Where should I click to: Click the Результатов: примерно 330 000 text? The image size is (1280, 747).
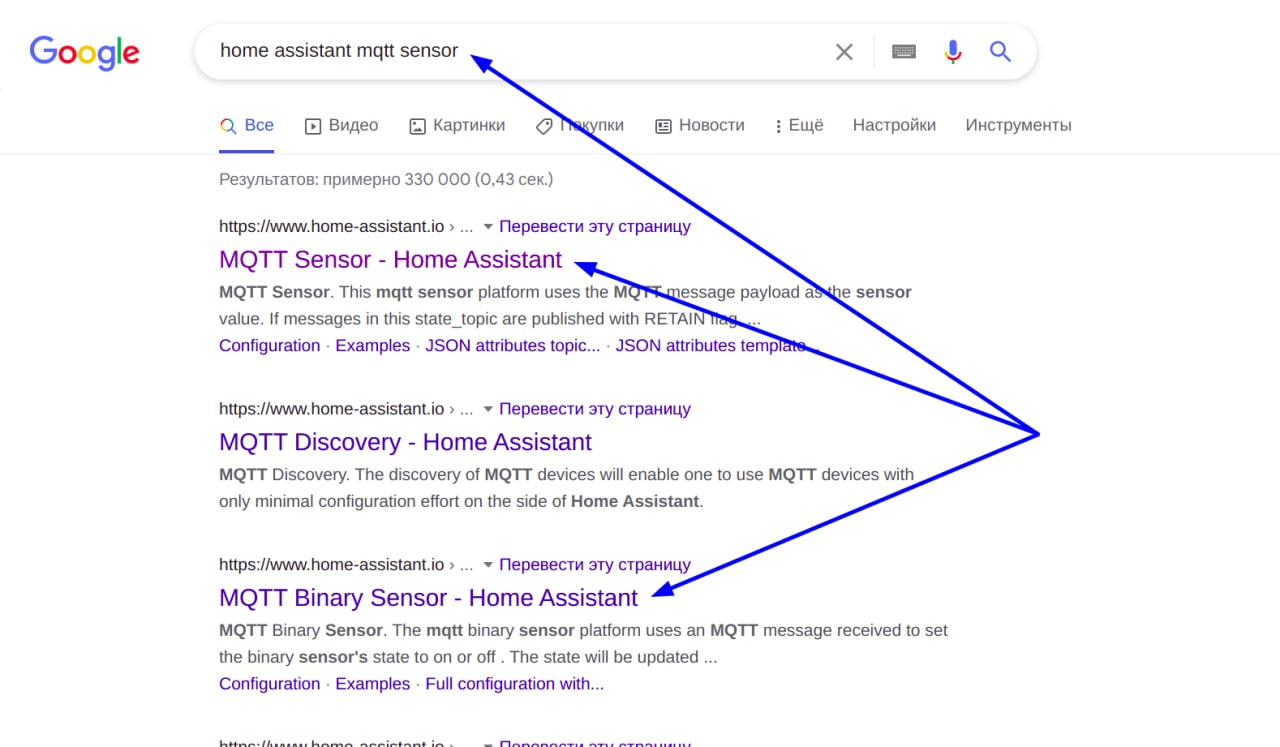pos(386,180)
